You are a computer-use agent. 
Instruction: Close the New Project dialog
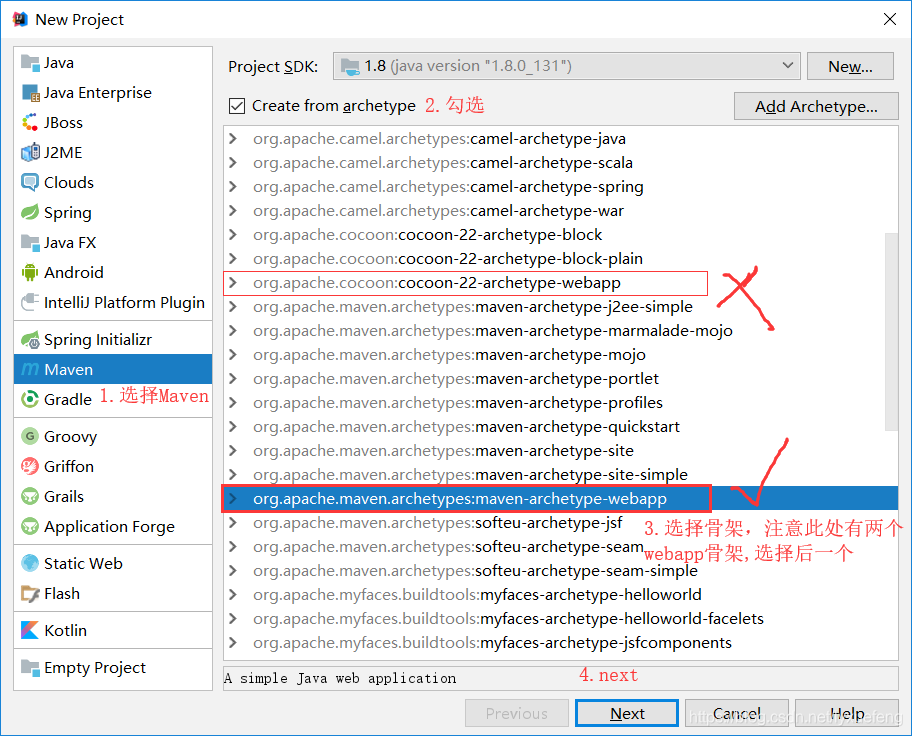[x=889, y=19]
